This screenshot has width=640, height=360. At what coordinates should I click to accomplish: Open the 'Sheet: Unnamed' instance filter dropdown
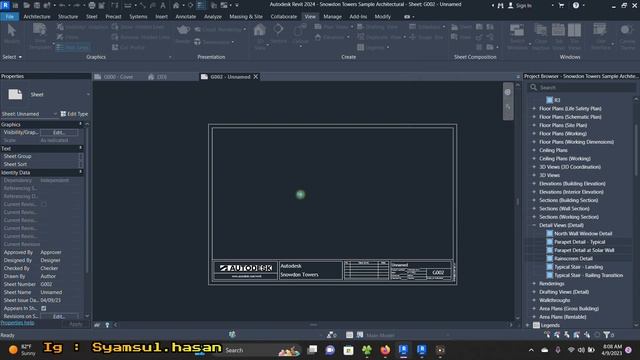tap(55, 114)
